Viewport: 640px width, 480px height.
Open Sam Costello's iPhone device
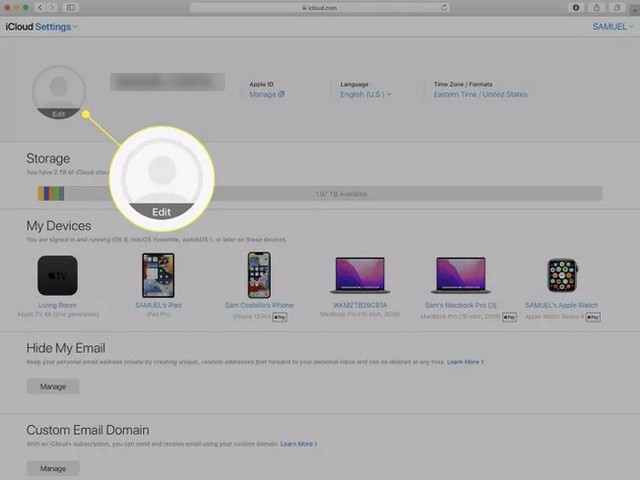[x=259, y=275]
